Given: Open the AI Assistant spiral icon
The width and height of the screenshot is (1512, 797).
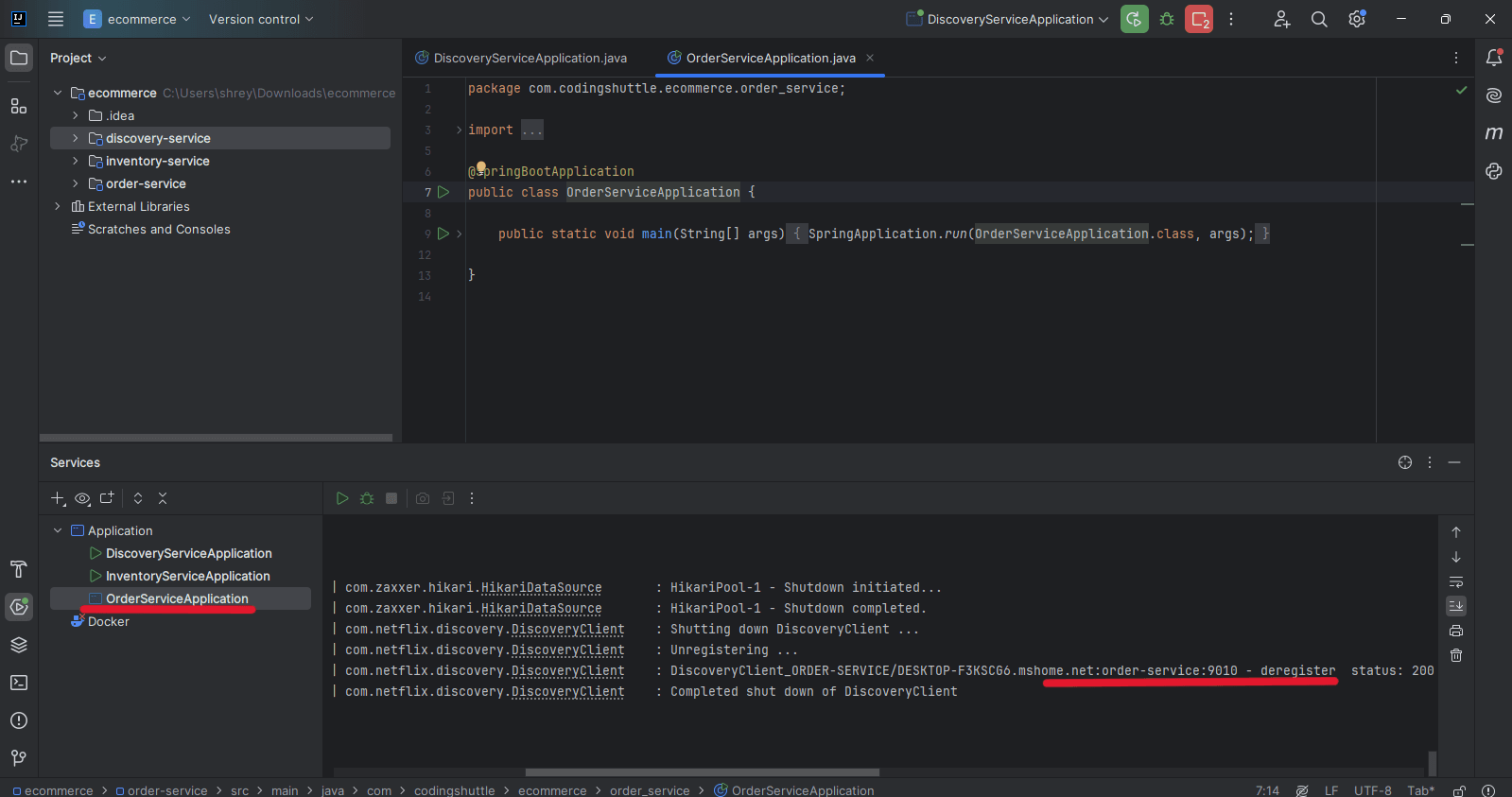Looking at the screenshot, I should click(1494, 95).
